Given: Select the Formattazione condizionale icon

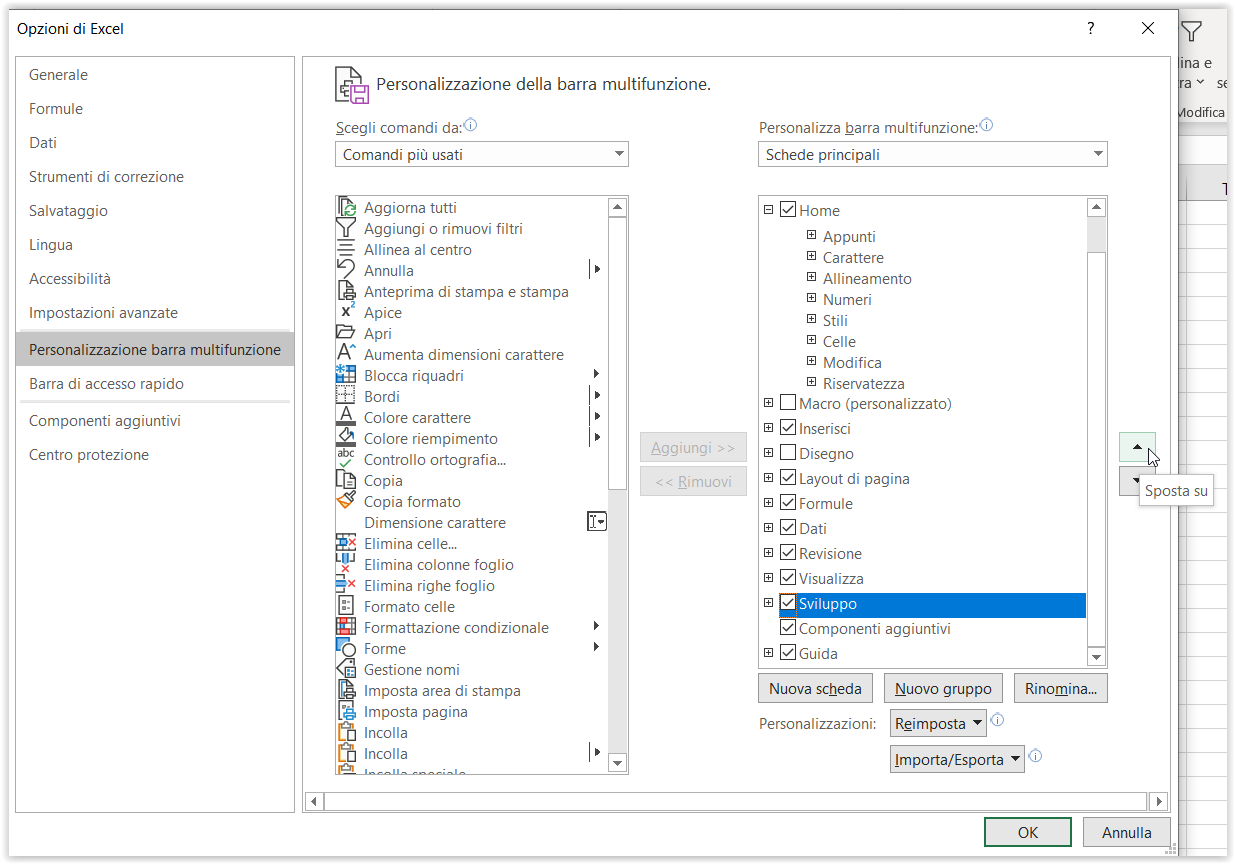Looking at the screenshot, I should point(346,627).
